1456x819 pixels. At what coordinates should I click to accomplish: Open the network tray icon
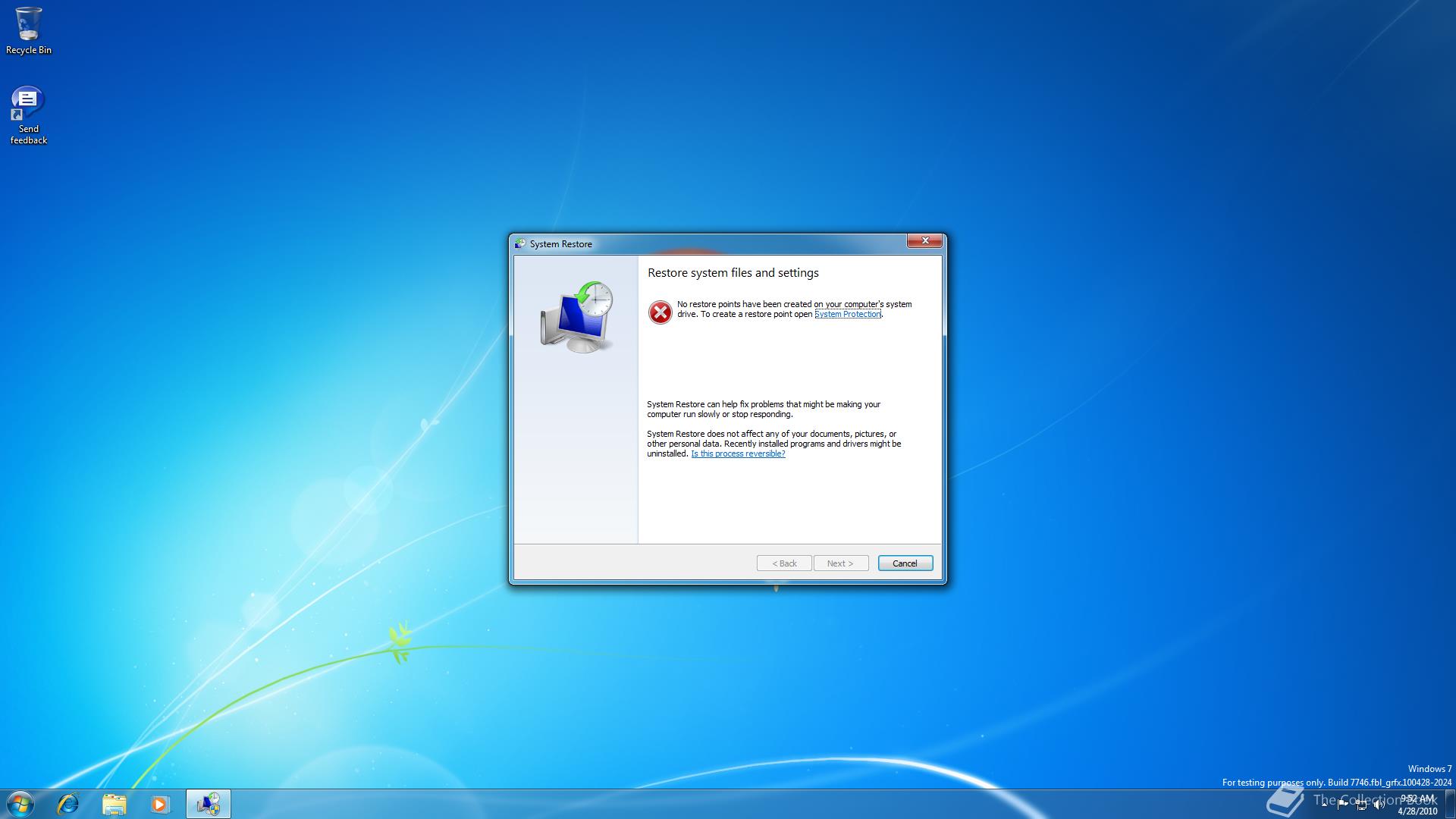click(x=1361, y=805)
